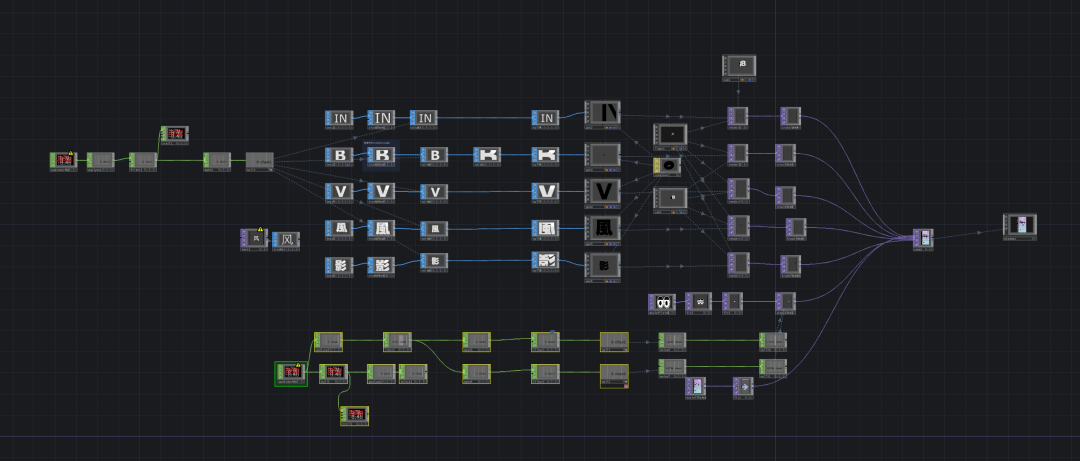Viewport: 1080px width, 461px height.
Task: Select the large black 風 geometry node
Action: 603,229
